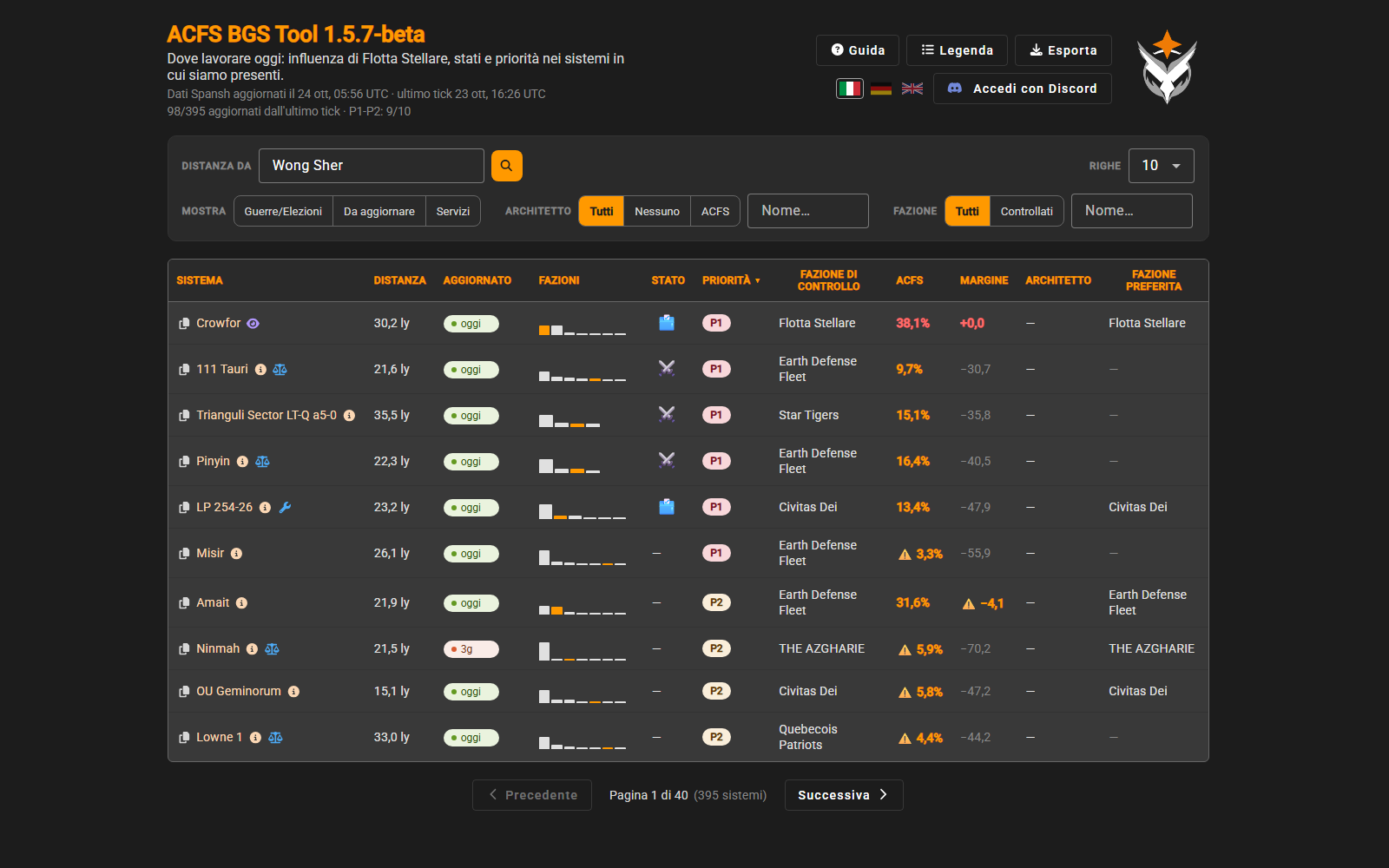Sort by Sistema column header
The image size is (1389, 868).
[200, 280]
